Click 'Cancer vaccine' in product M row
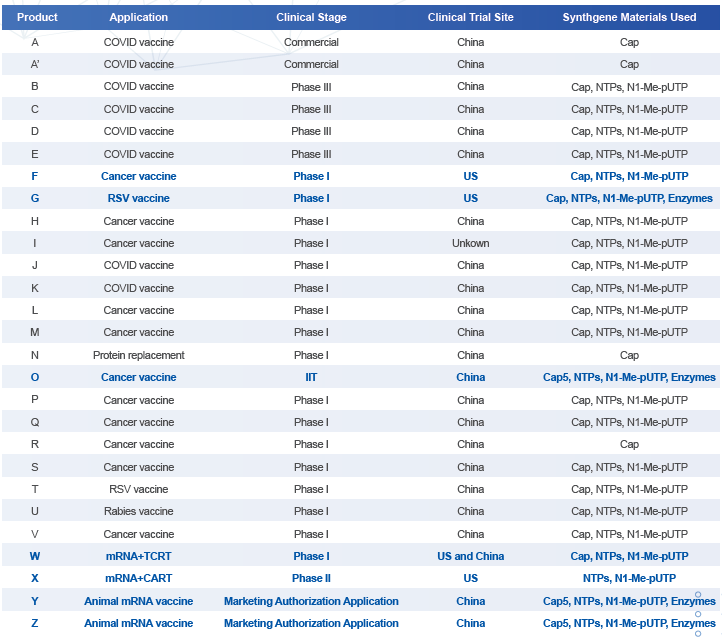Image resolution: width=722 pixels, height=640 pixels. click(x=139, y=332)
